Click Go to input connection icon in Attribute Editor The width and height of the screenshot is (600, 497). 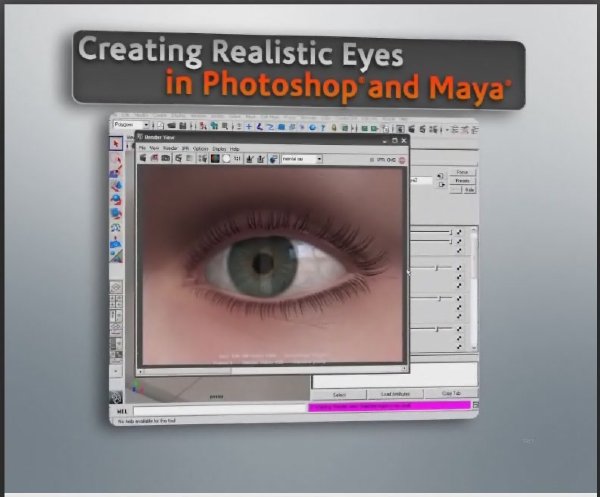tap(440, 176)
